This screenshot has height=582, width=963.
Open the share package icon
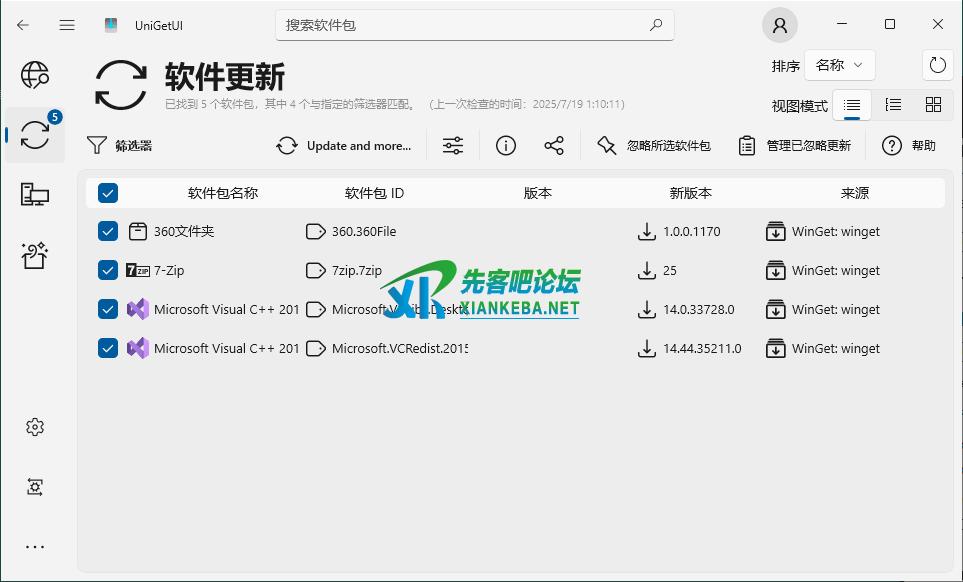pyautogui.click(x=554, y=146)
